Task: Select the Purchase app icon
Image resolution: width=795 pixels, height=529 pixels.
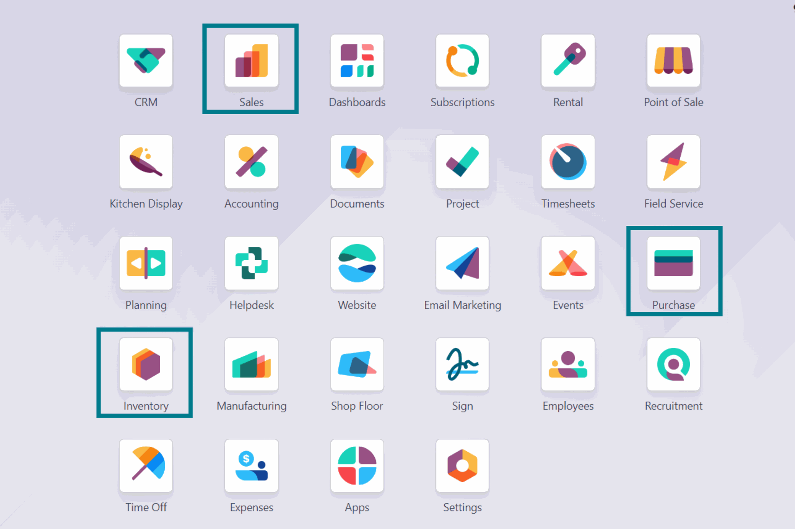Action: 673,263
